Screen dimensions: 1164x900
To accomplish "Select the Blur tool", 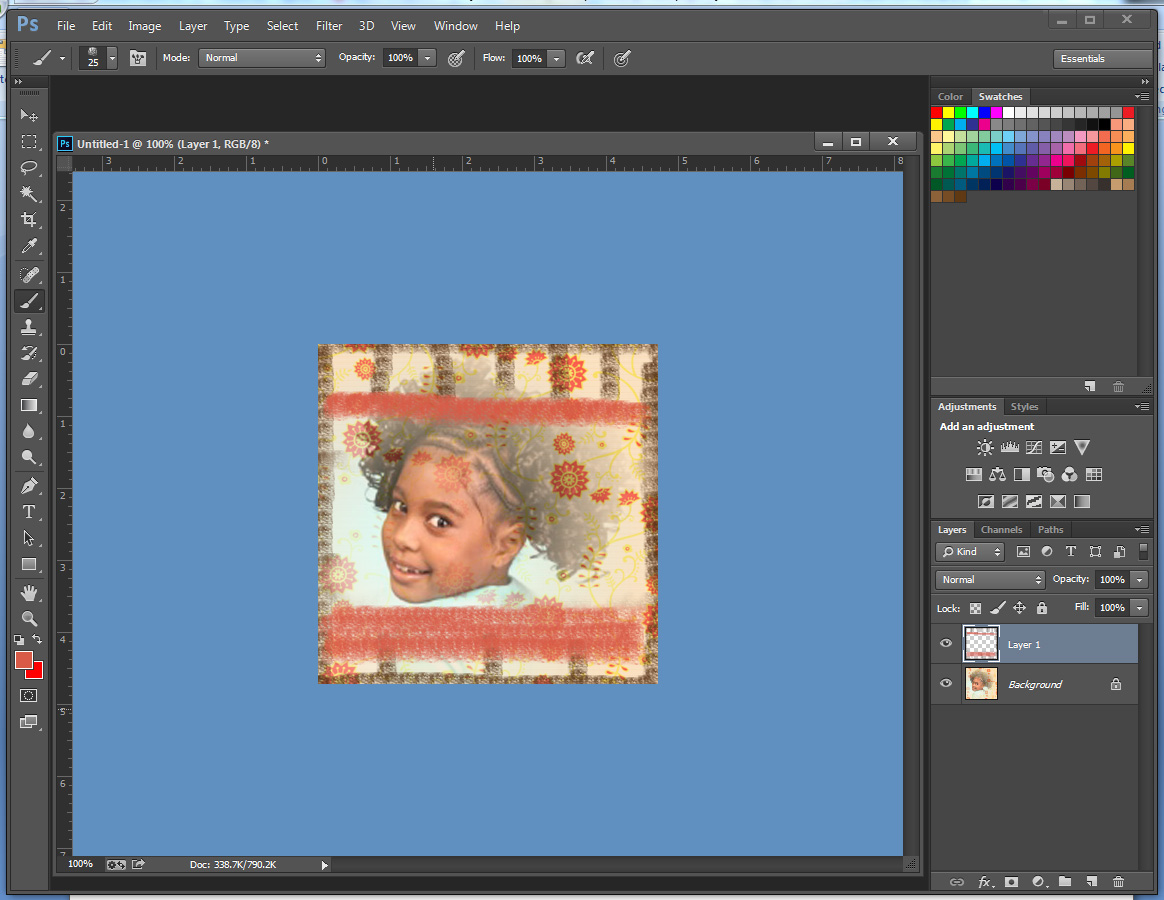I will (29, 431).
